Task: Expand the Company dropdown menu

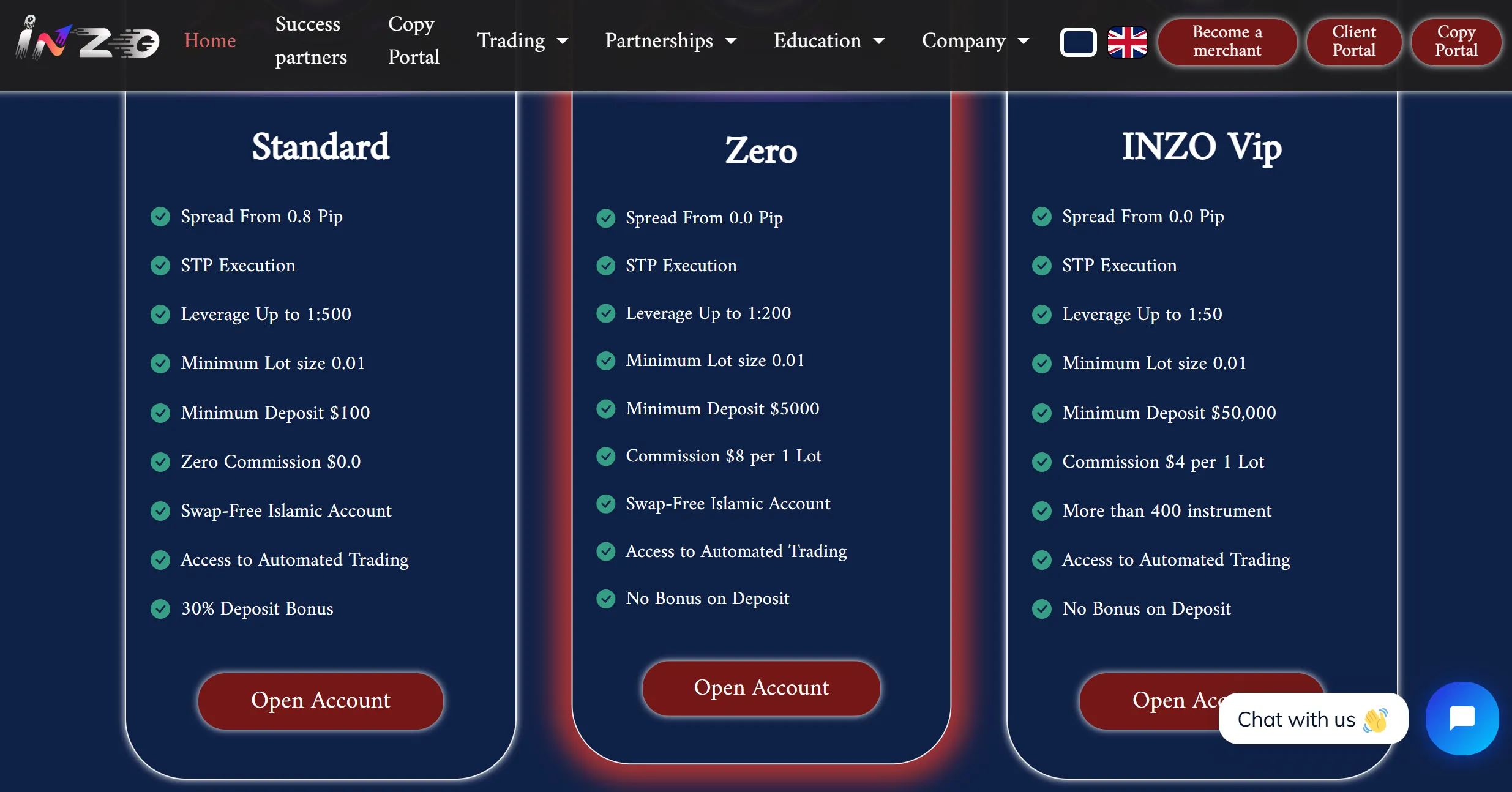Action: [x=975, y=40]
